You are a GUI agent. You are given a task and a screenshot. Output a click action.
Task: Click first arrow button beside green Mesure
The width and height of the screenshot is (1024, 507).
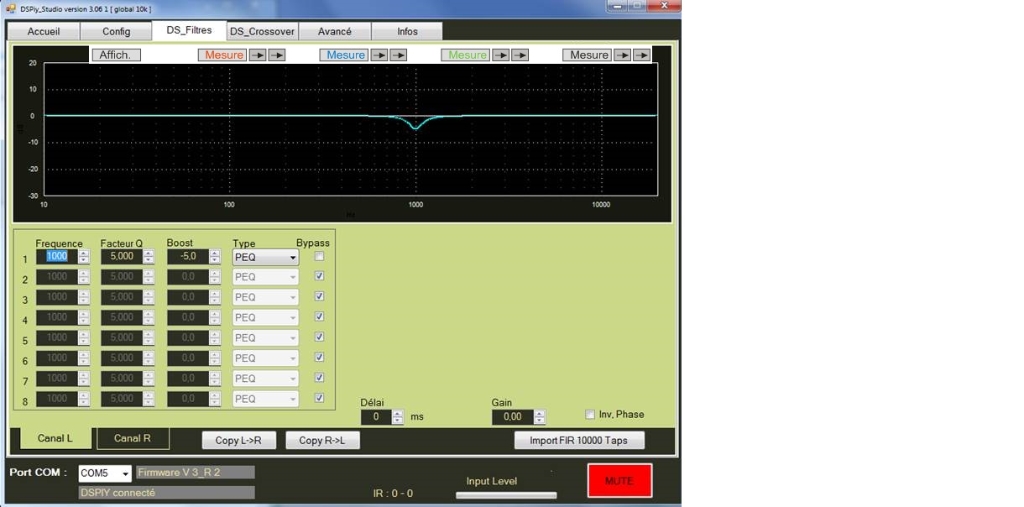point(501,55)
